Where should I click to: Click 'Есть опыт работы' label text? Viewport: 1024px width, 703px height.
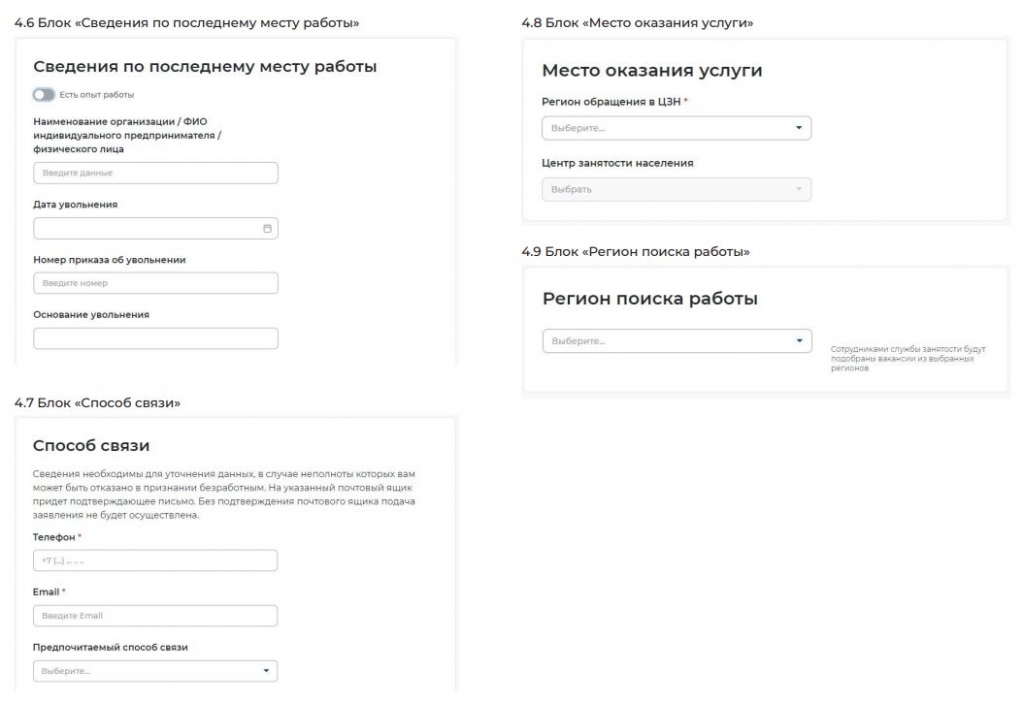pos(97,95)
